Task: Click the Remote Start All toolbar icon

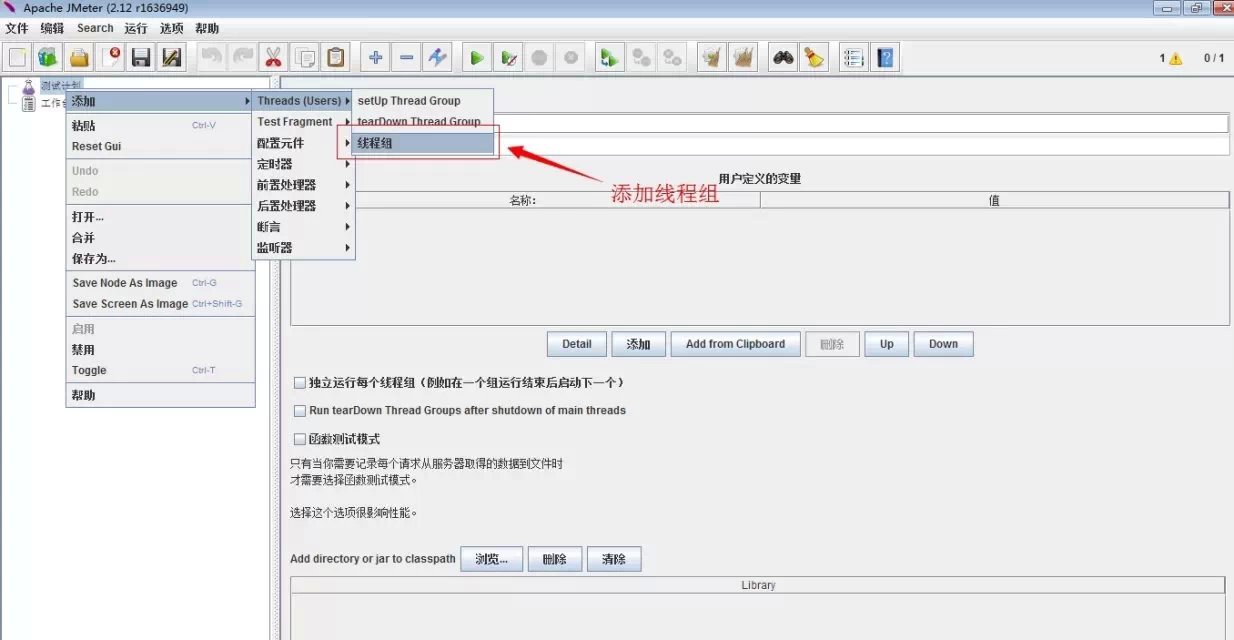Action: pyautogui.click(x=609, y=58)
